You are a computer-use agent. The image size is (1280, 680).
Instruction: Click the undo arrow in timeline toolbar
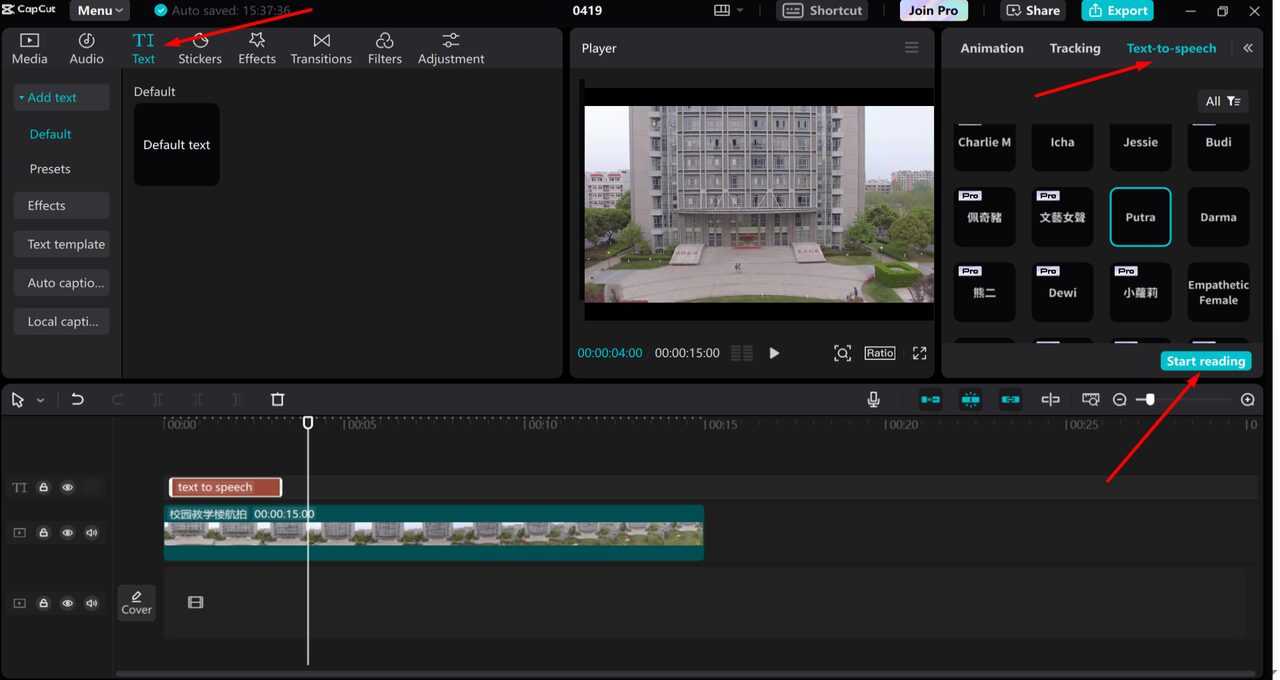tap(77, 399)
